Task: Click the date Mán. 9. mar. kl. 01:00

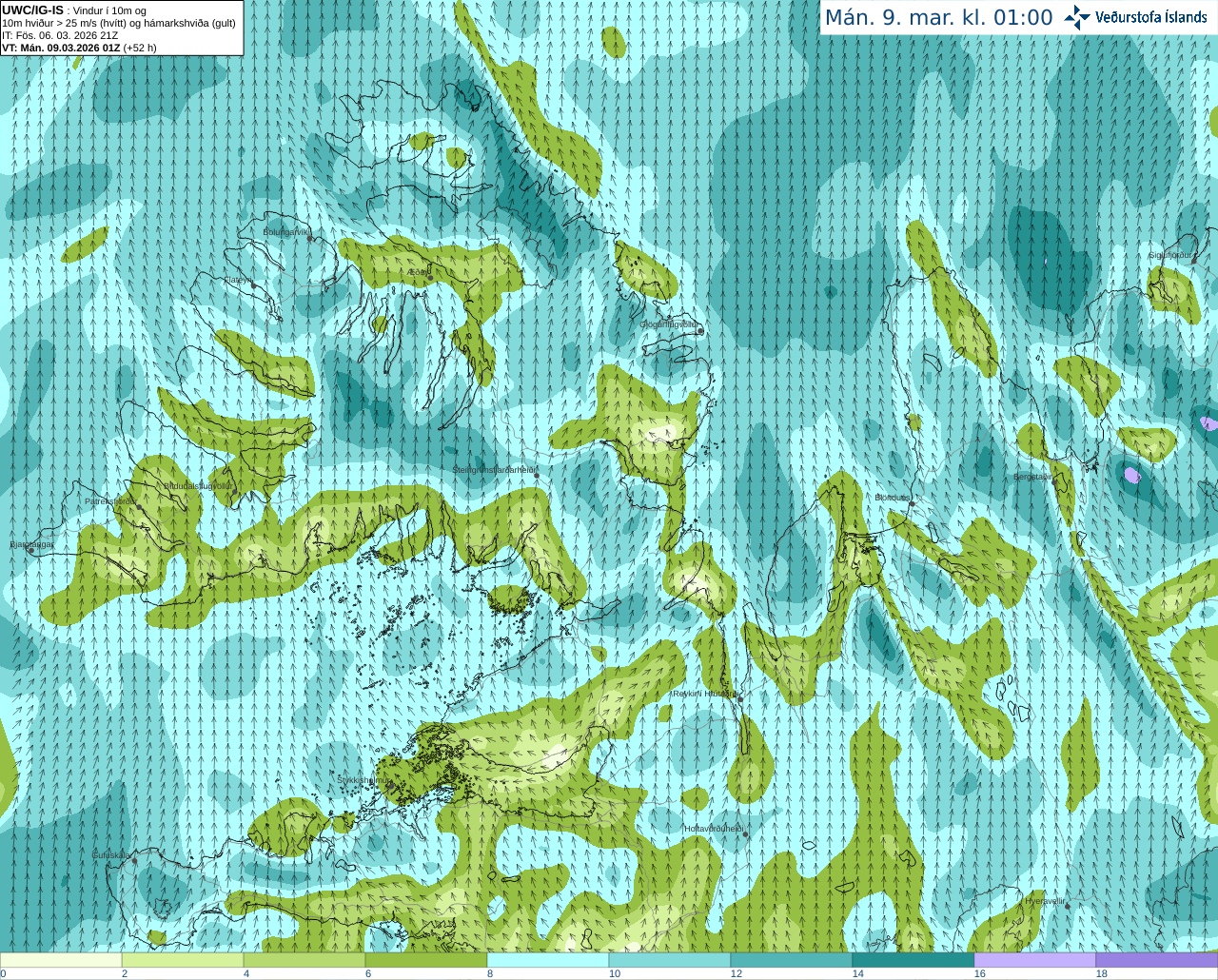Action: click(938, 18)
